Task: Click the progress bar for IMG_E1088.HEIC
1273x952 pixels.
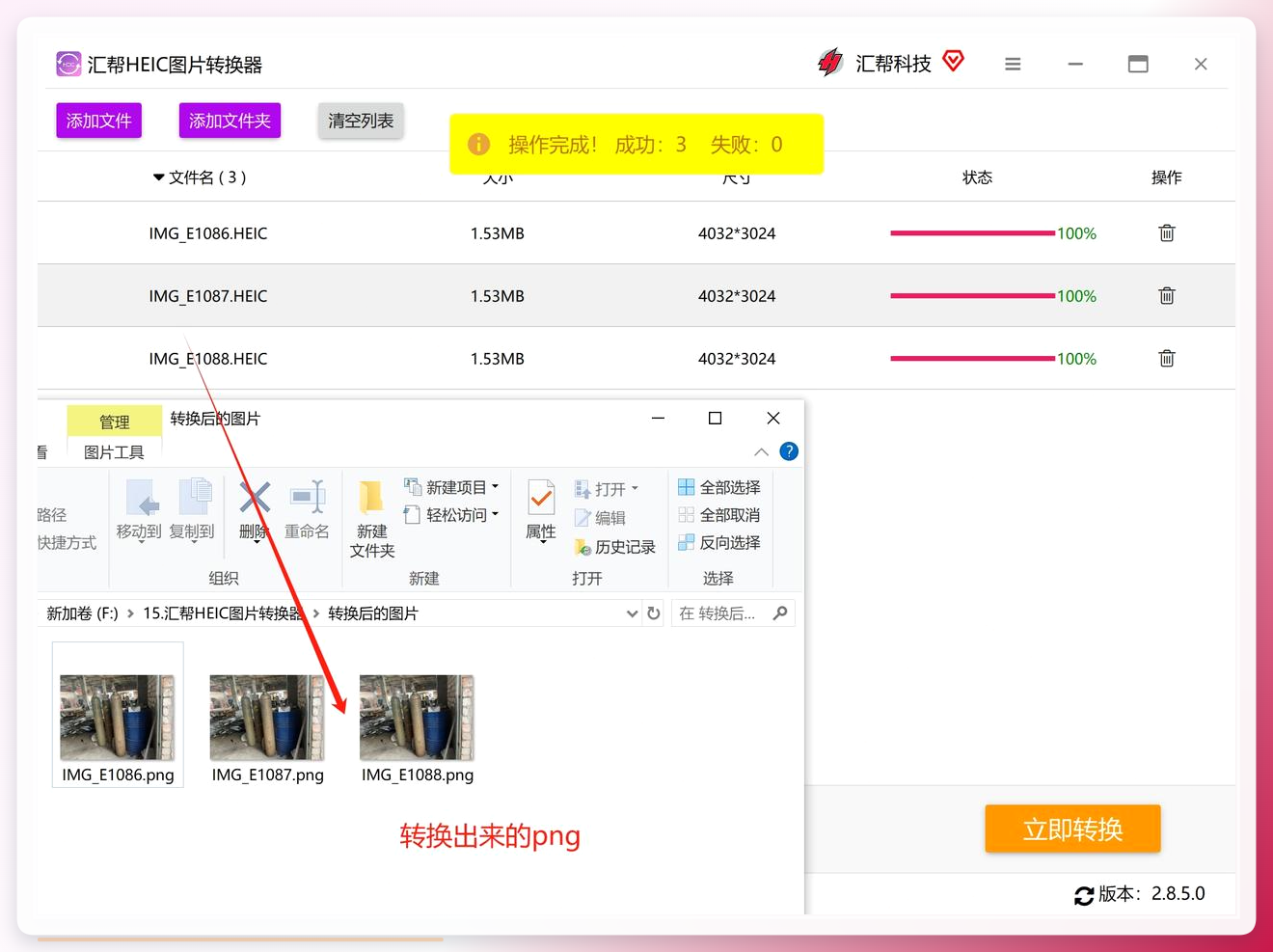Action: coord(972,359)
